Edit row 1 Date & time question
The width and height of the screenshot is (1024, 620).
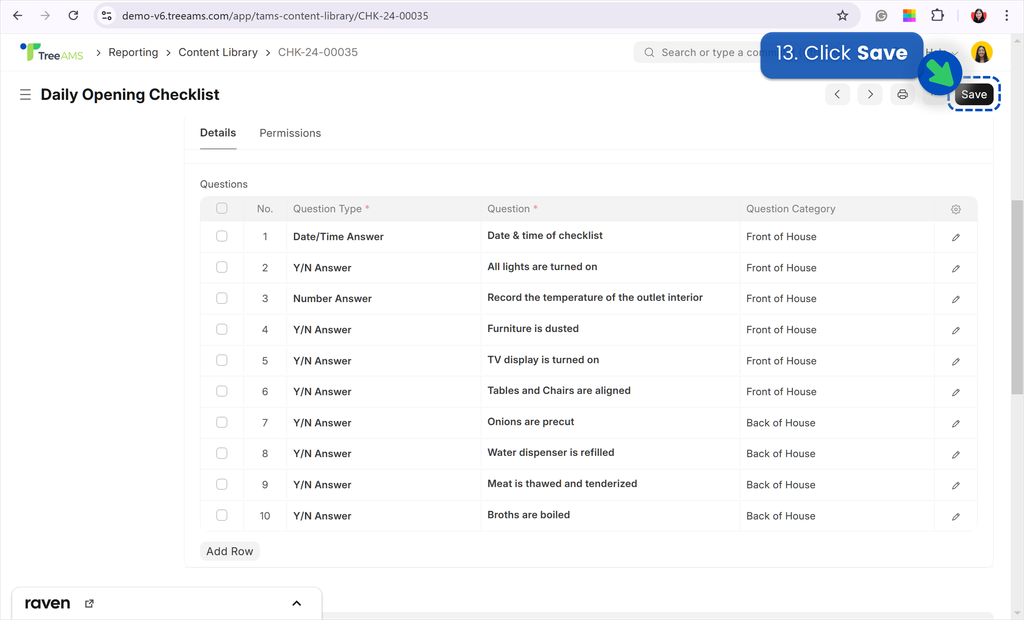(955, 237)
